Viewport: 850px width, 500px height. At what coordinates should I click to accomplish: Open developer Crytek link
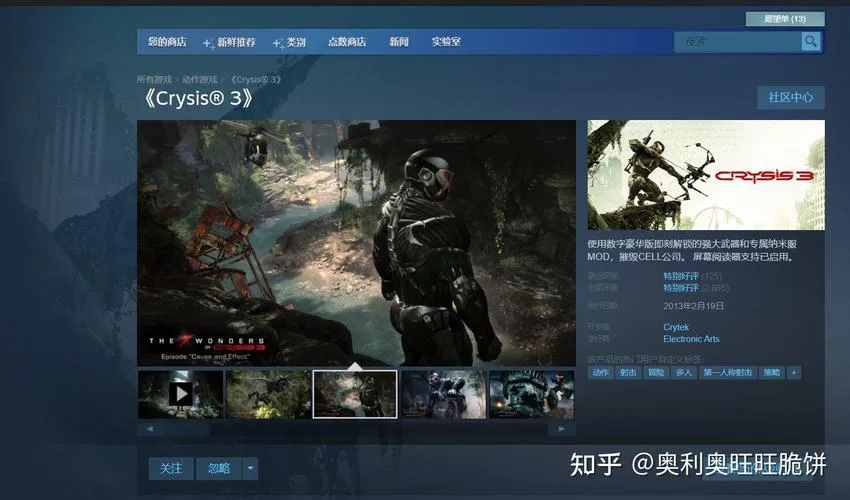click(x=676, y=327)
